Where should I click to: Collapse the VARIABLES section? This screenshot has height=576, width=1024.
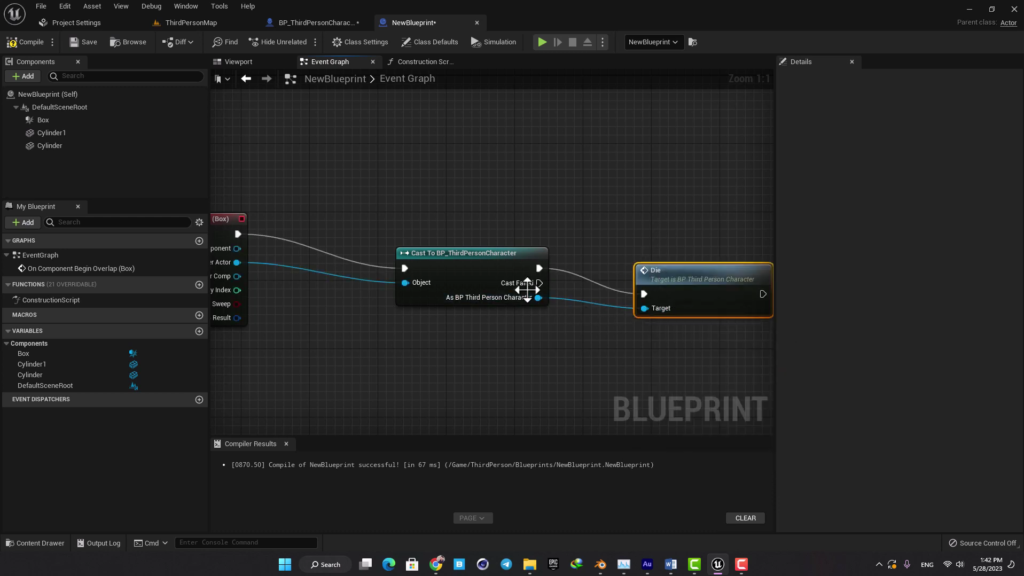(x=8, y=331)
